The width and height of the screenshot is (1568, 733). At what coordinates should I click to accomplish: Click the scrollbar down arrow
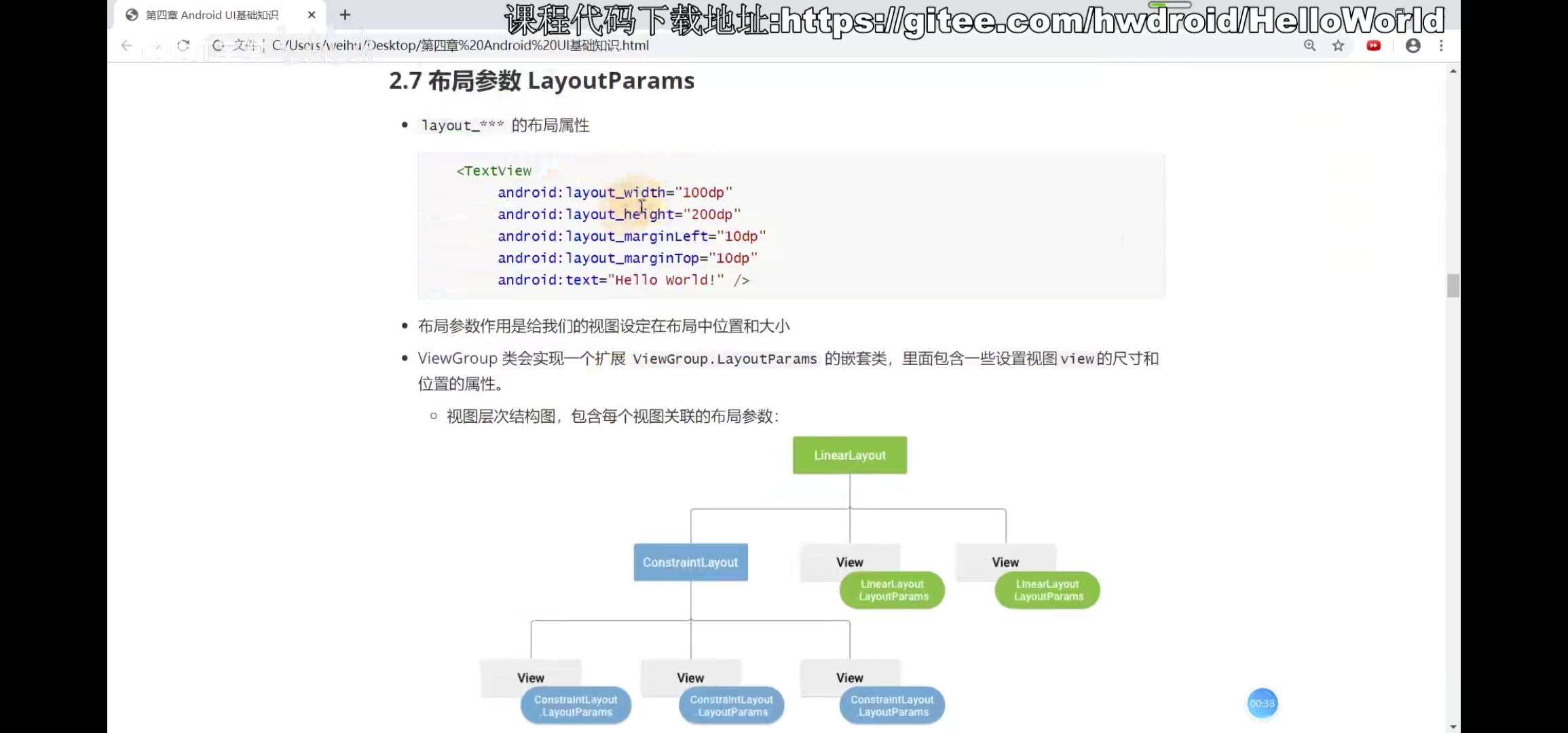click(x=1453, y=726)
